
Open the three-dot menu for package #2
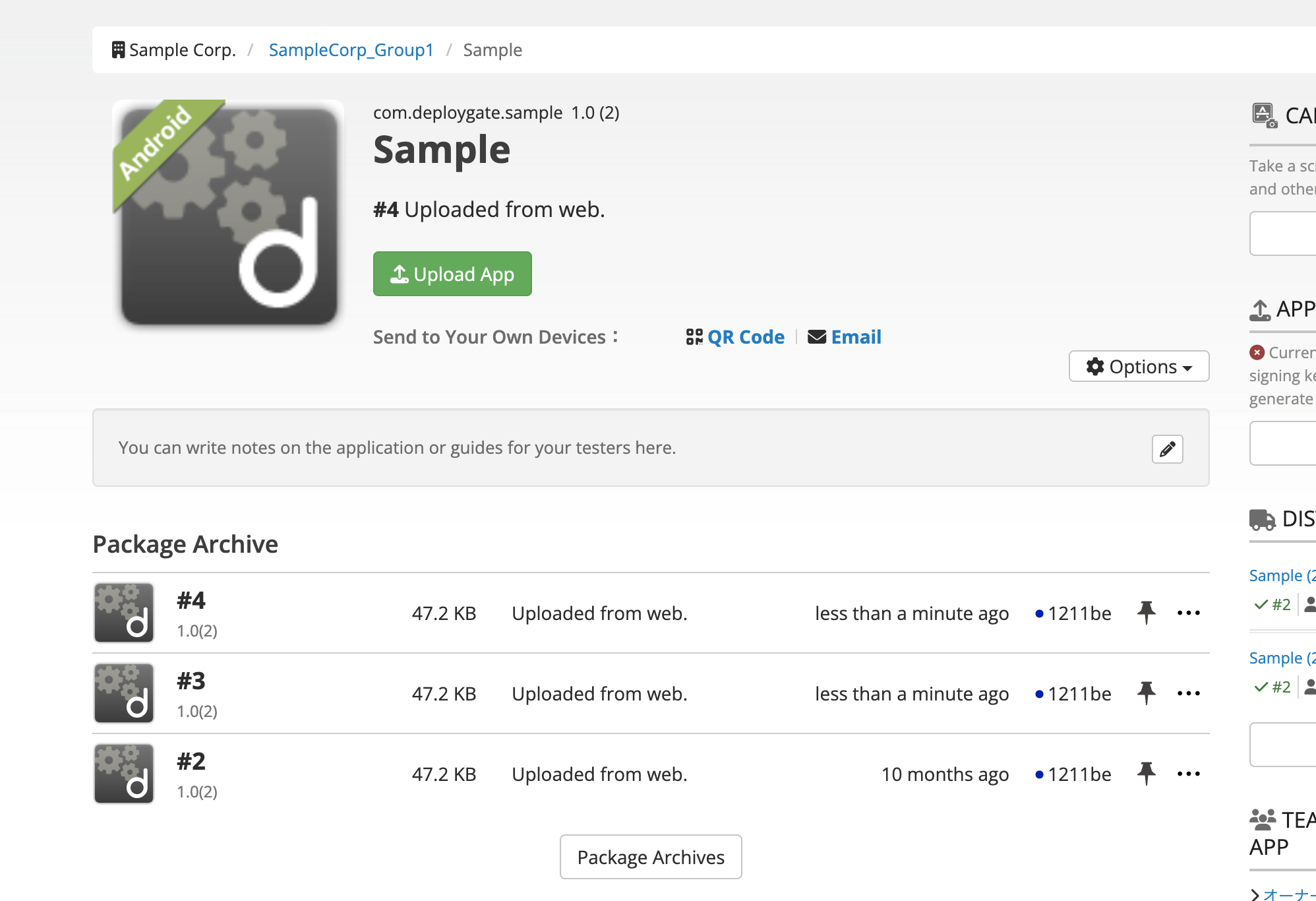pyautogui.click(x=1188, y=774)
